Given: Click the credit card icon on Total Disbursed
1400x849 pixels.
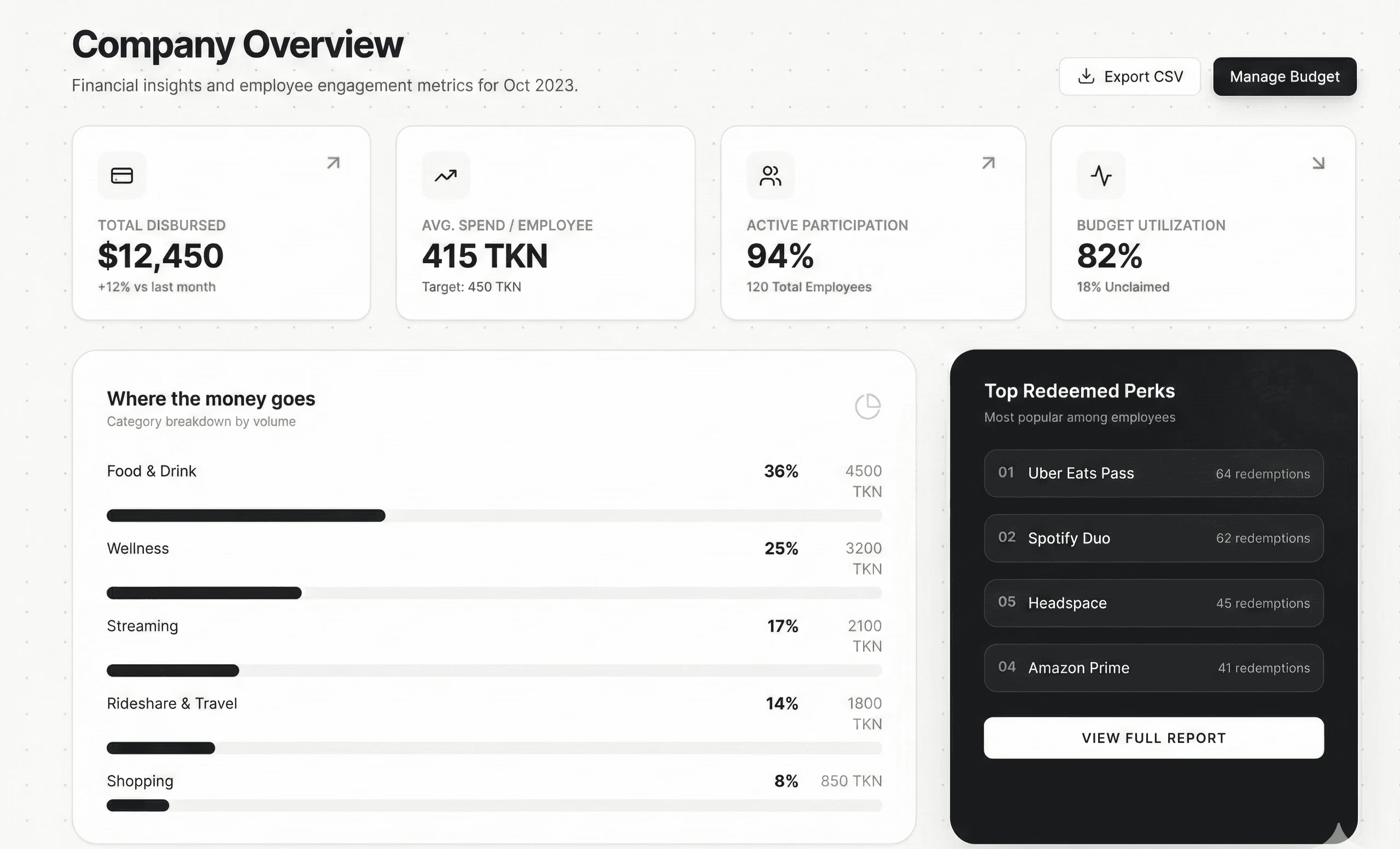Looking at the screenshot, I should click(121, 176).
